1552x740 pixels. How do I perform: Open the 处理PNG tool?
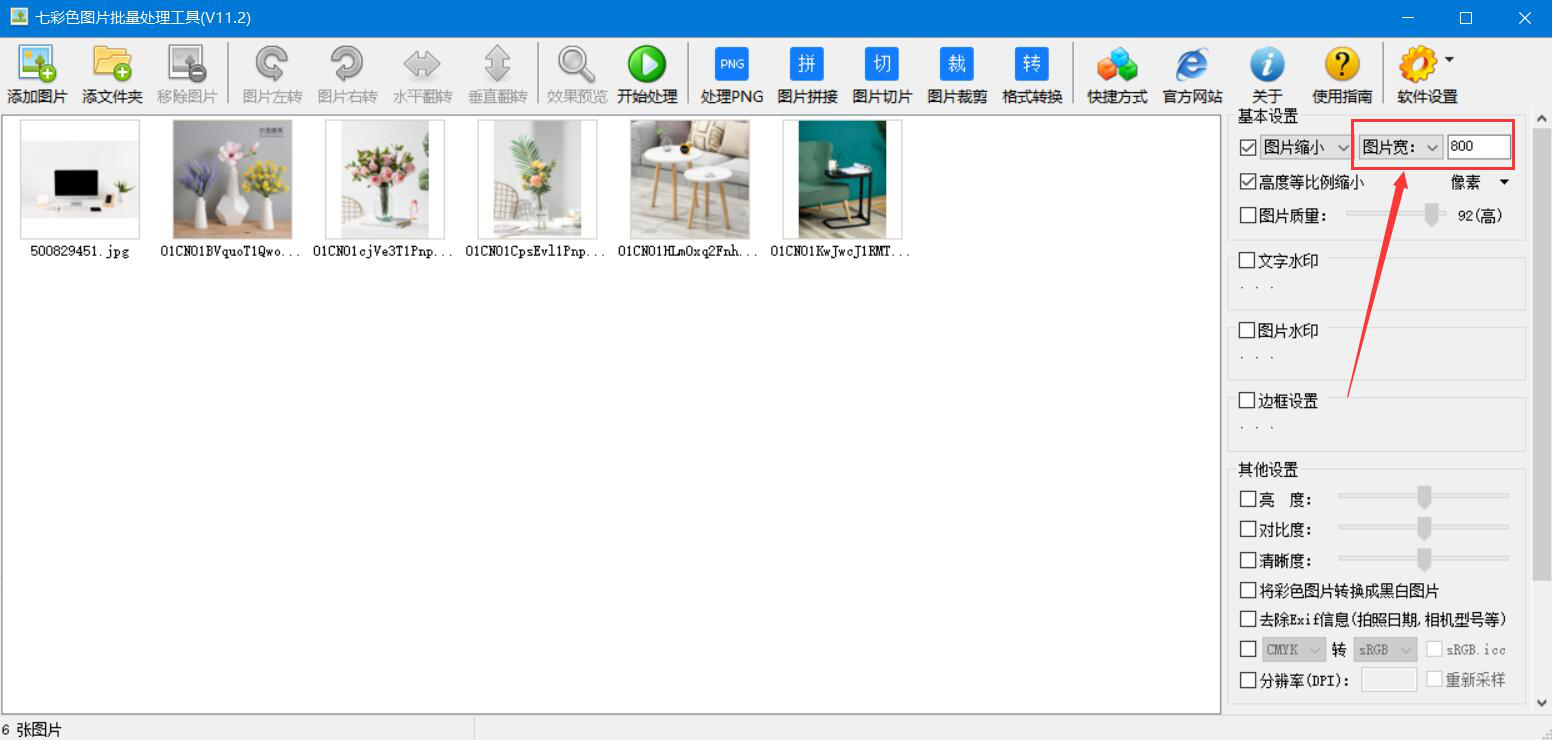(x=732, y=64)
